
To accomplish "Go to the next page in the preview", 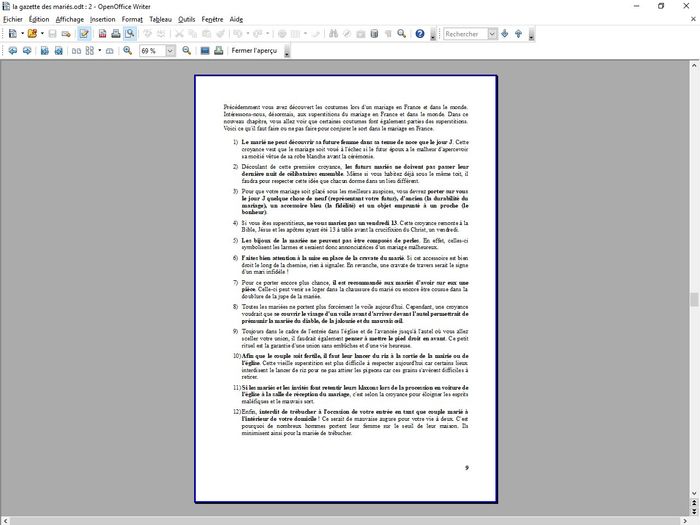I will click(x=27, y=51).
